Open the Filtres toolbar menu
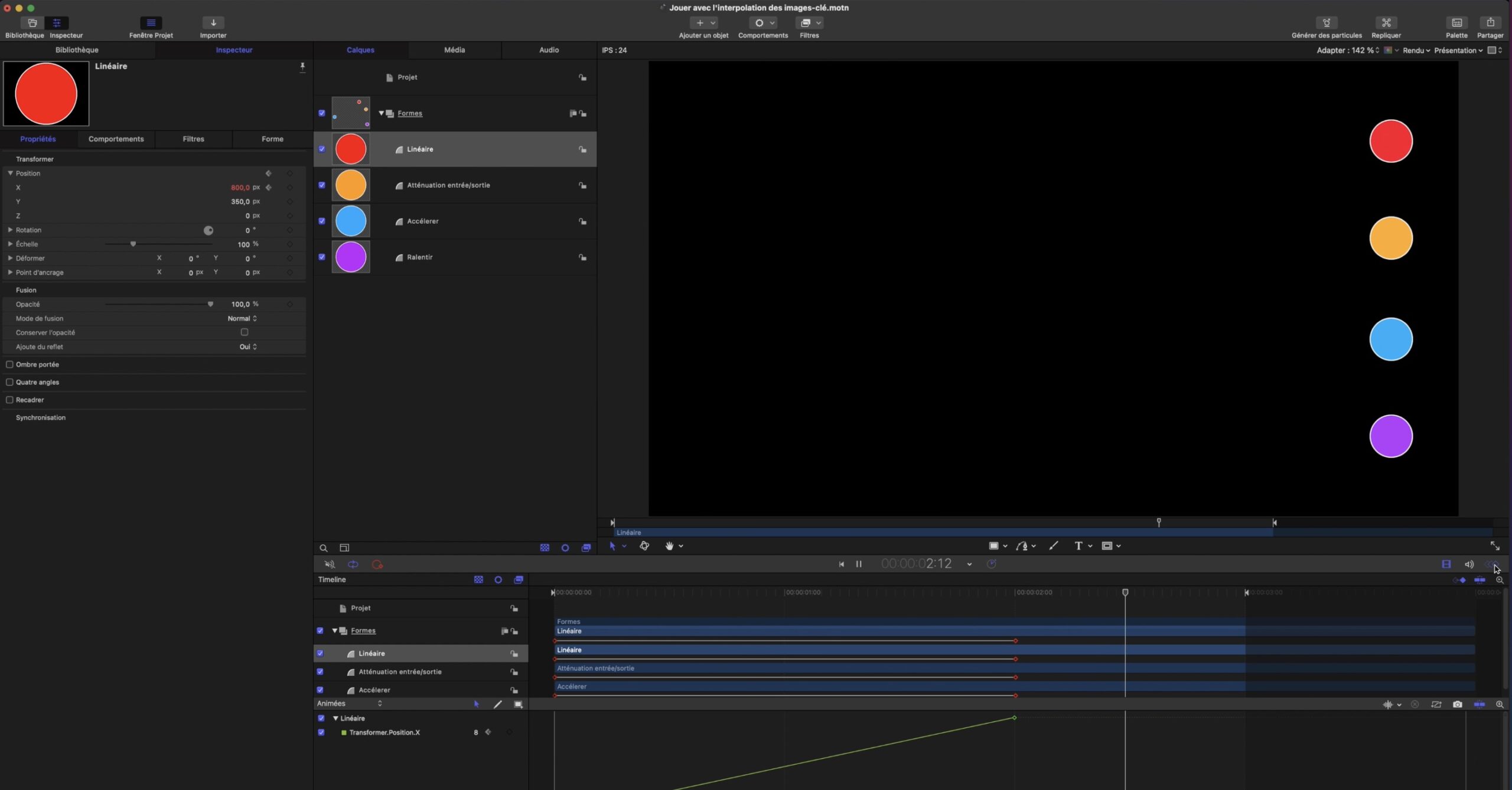The height and width of the screenshot is (790, 1512). pyautogui.click(x=809, y=23)
